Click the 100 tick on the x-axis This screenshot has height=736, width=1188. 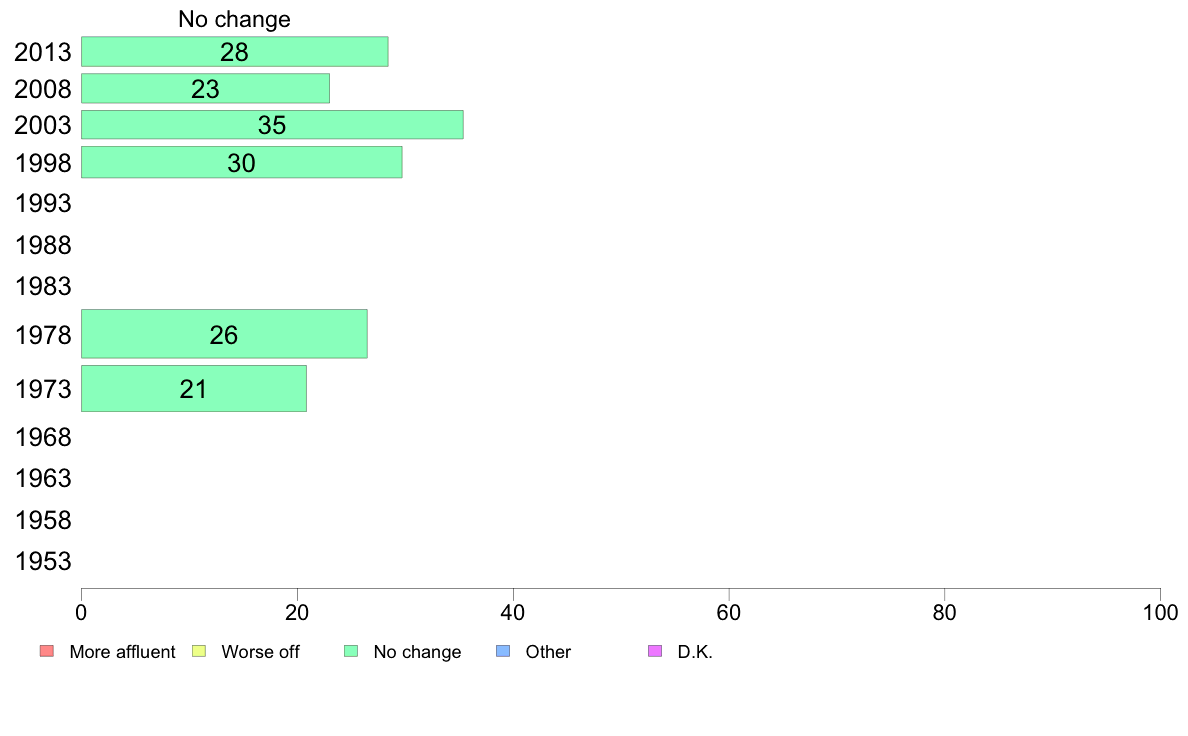click(1160, 612)
